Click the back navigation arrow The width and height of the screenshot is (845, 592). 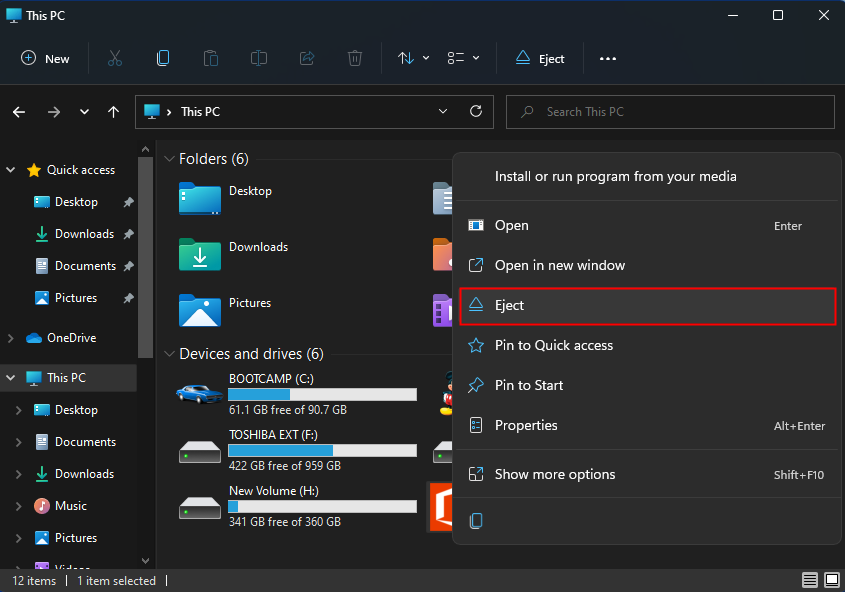pyautogui.click(x=19, y=112)
